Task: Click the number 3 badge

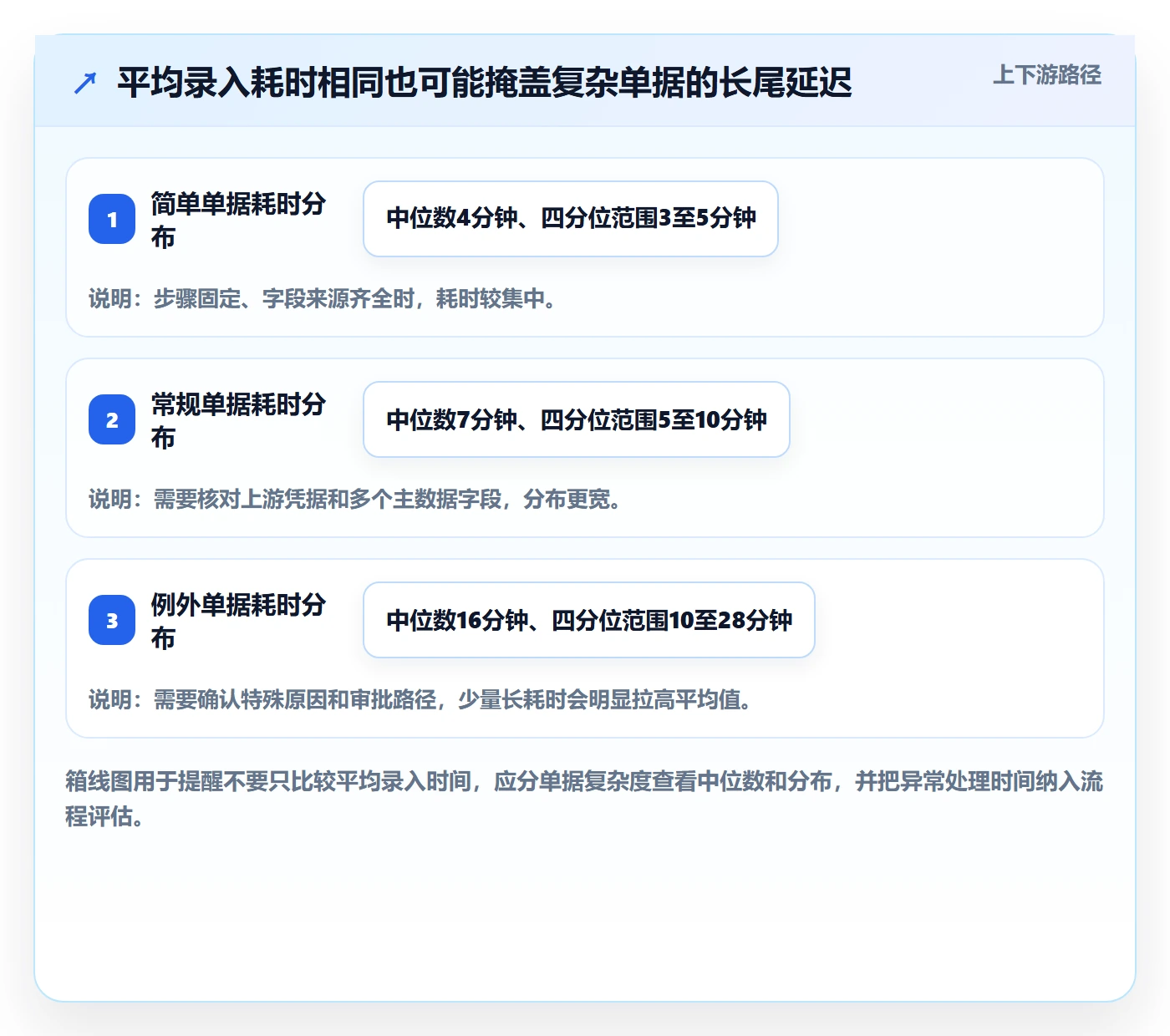Action: pyautogui.click(x=112, y=620)
